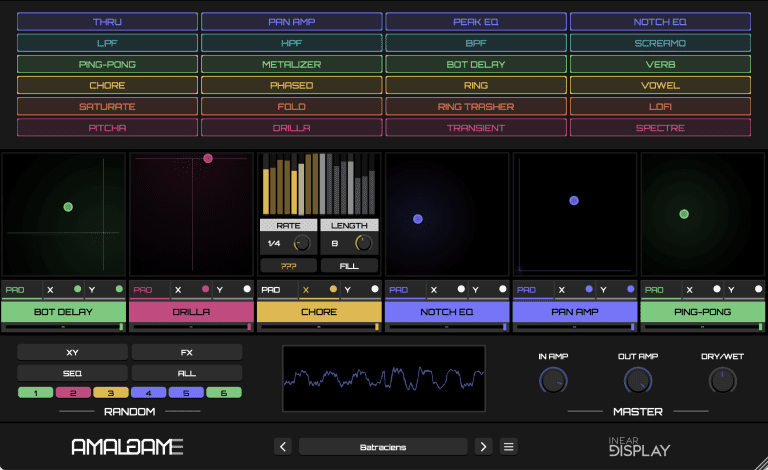Toggle the X modulation dot on Chore slot
The width and height of the screenshot is (768, 470).
pyautogui.click(x=333, y=289)
